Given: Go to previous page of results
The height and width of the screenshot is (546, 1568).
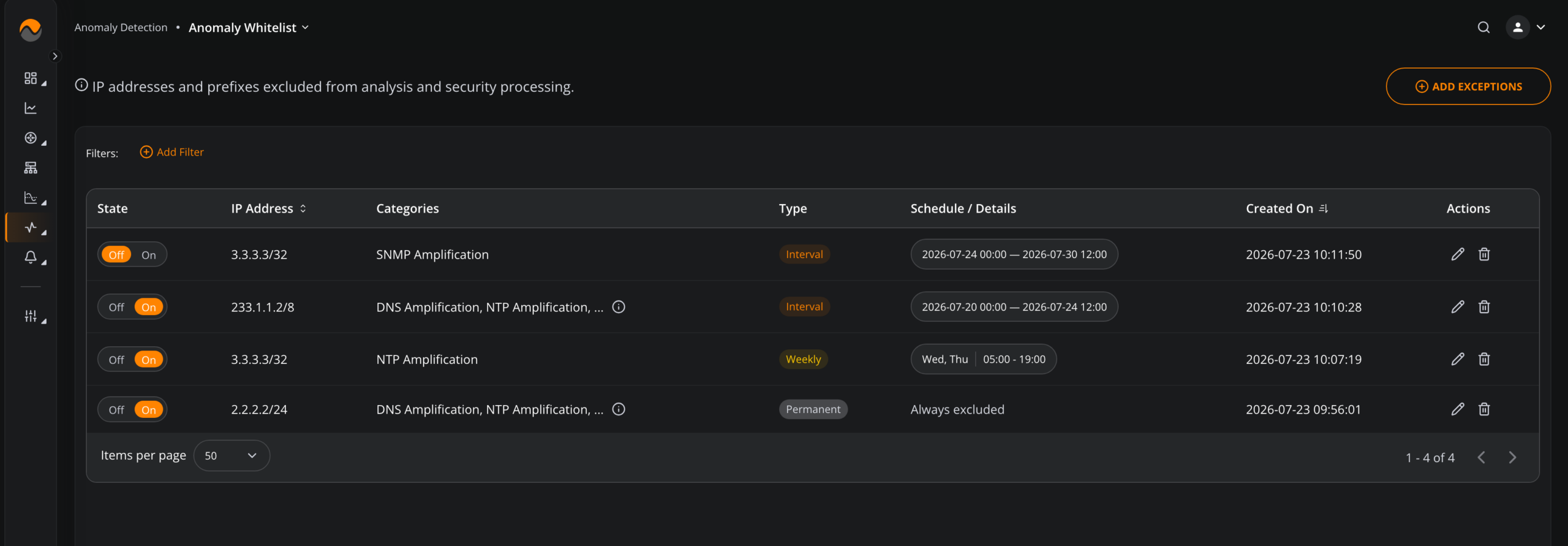Looking at the screenshot, I should [x=1481, y=458].
